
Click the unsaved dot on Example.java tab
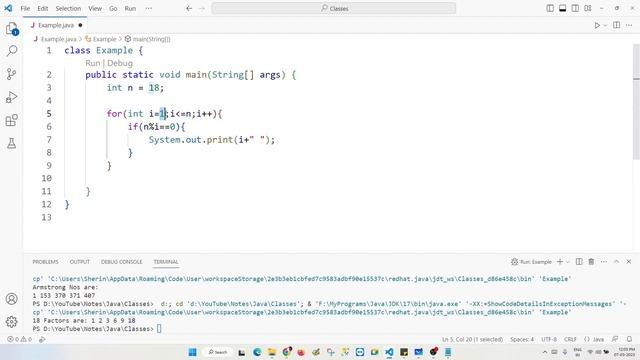80,25
